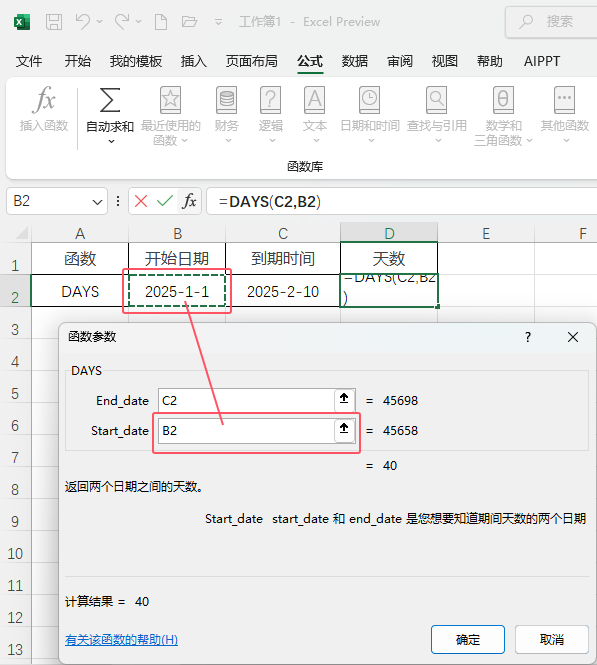Click the dialog help question mark

[528, 338]
